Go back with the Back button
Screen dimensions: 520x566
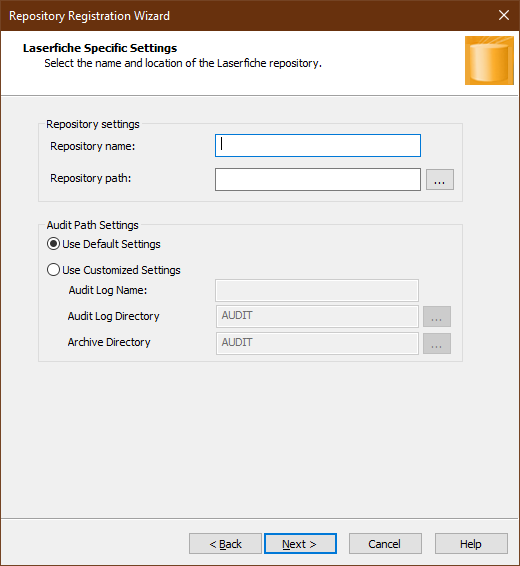225,544
